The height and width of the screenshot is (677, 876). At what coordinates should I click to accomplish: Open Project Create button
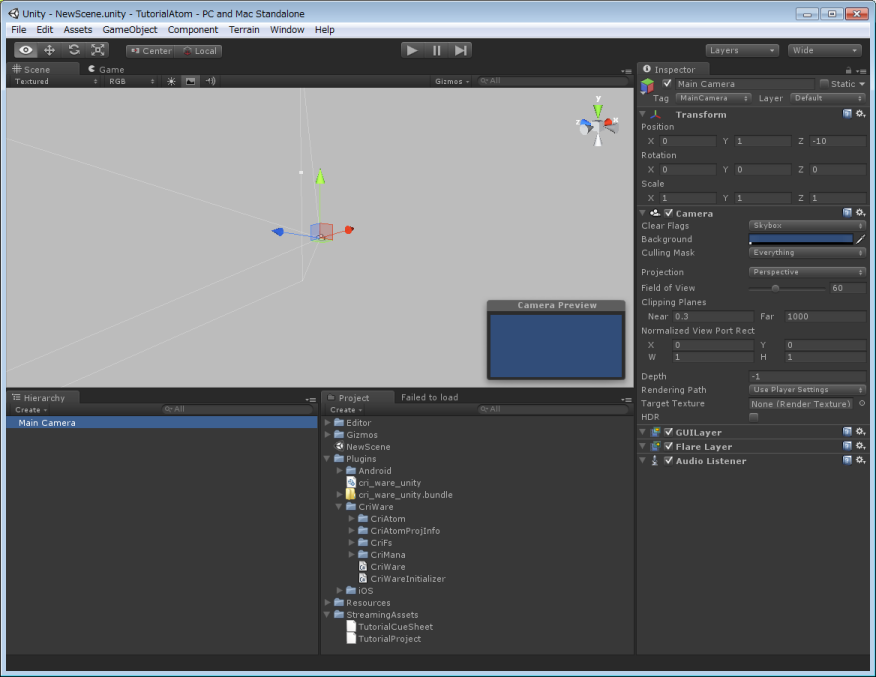[x=346, y=410]
